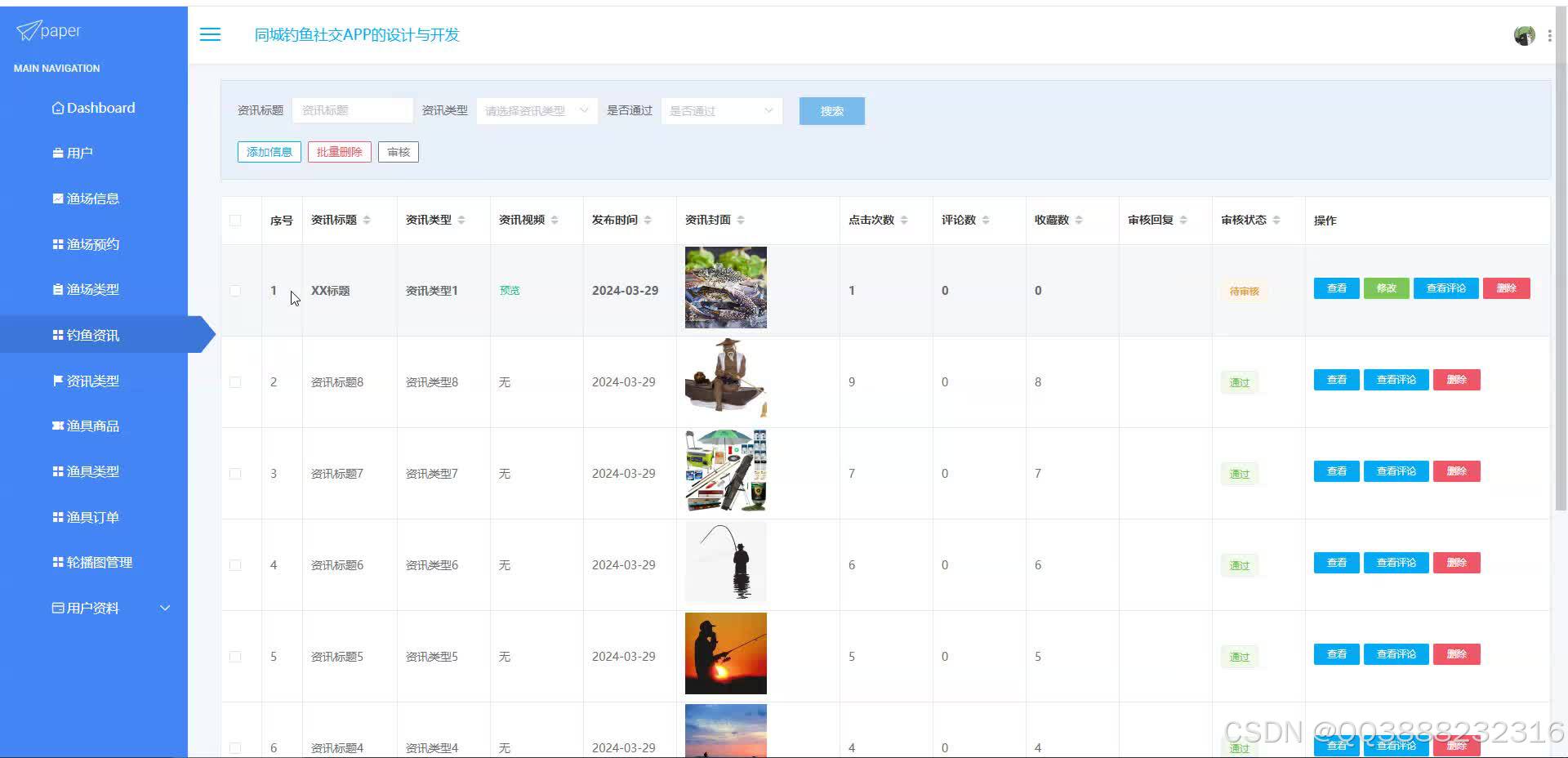Open the 资讯类型 filter dropdown

pyautogui.click(x=537, y=111)
